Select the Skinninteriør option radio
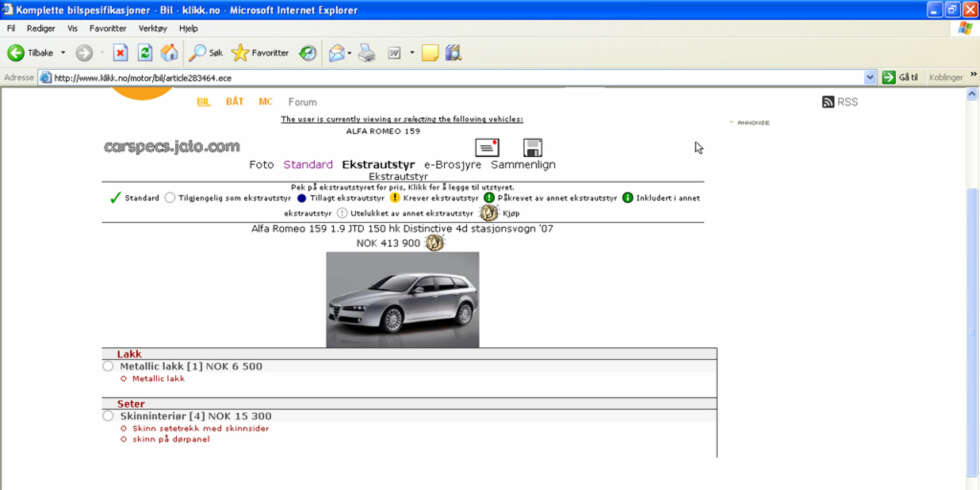This screenshot has height=490, width=980. pos(108,416)
